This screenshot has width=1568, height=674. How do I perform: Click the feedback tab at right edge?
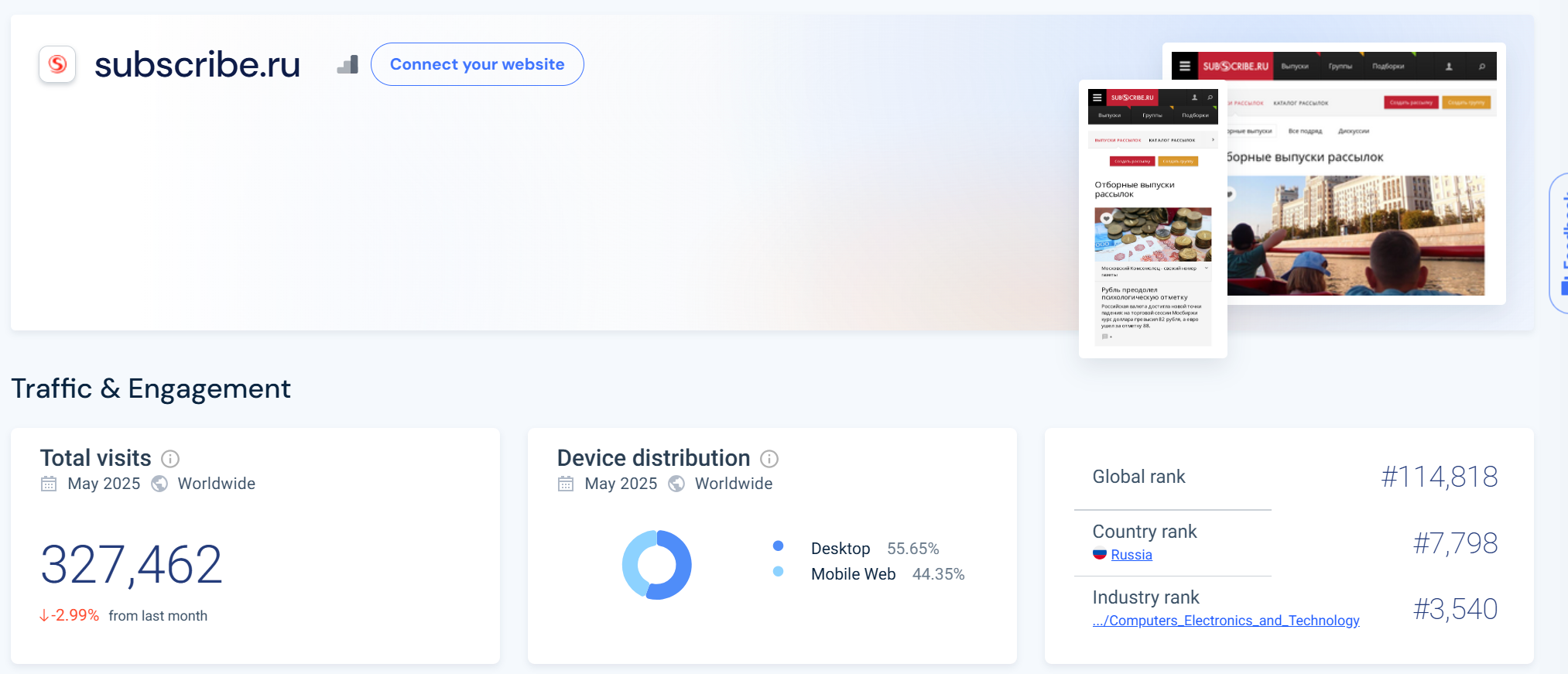coord(1559,243)
